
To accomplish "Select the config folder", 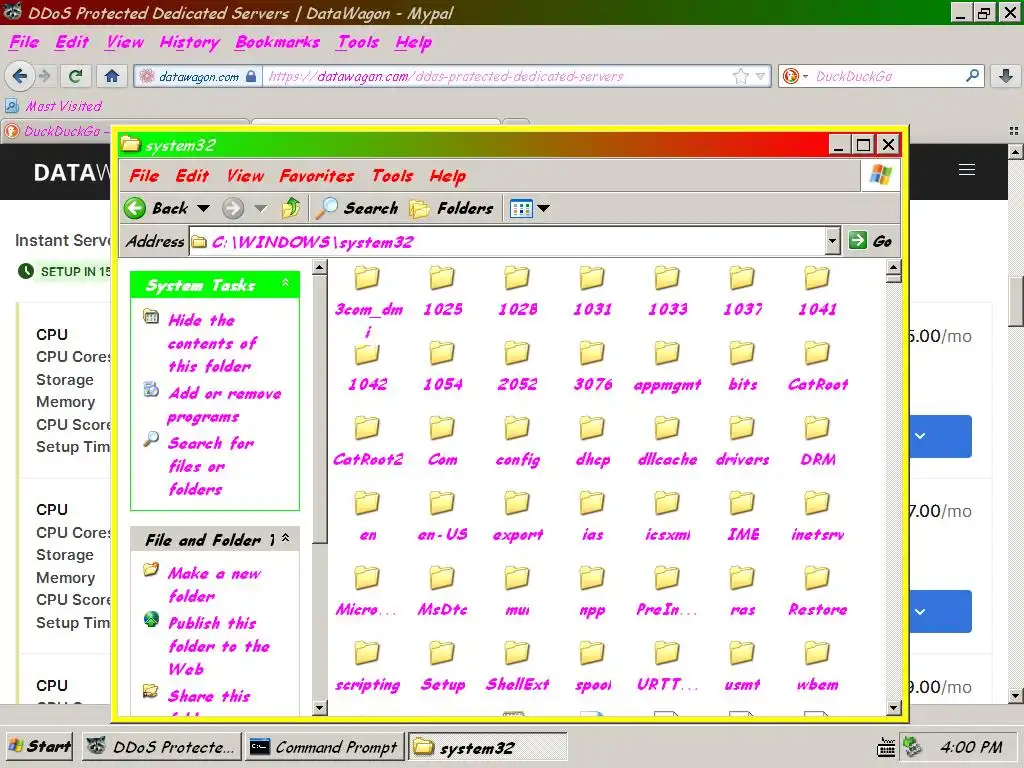I will [x=517, y=441].
